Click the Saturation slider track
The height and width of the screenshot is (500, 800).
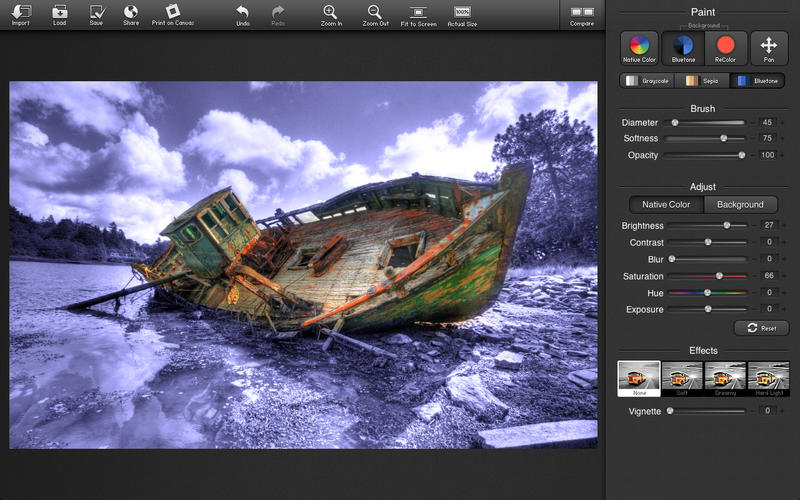[707, 276]
